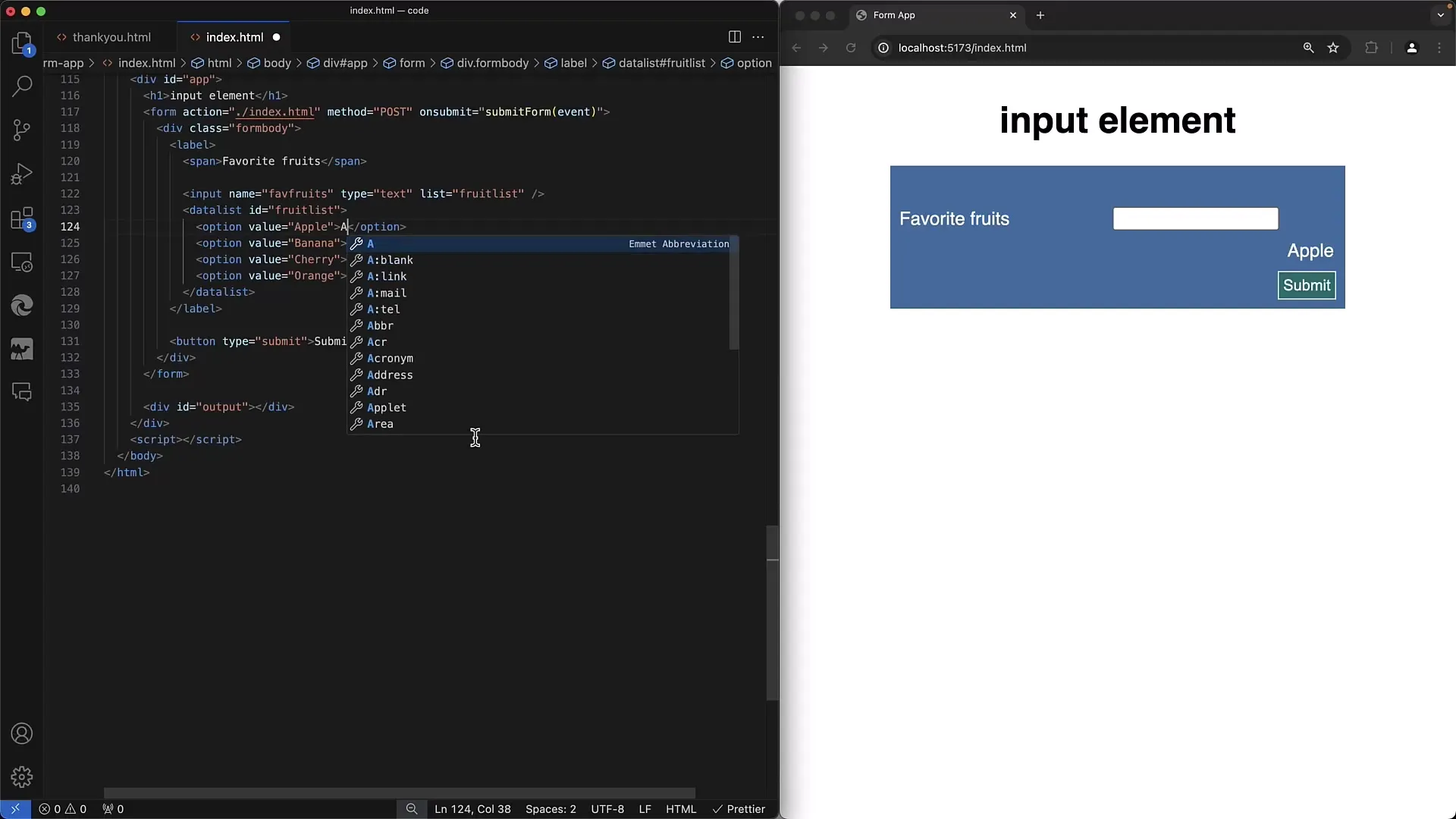Open Chrome extensions puzzle icon
Screen dimensions: 1456x819
click(1371, 48)
